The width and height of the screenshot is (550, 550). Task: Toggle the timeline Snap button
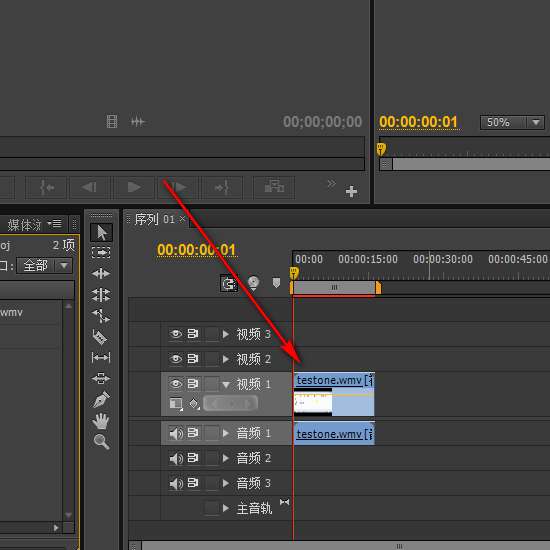(x=229, y=283)
